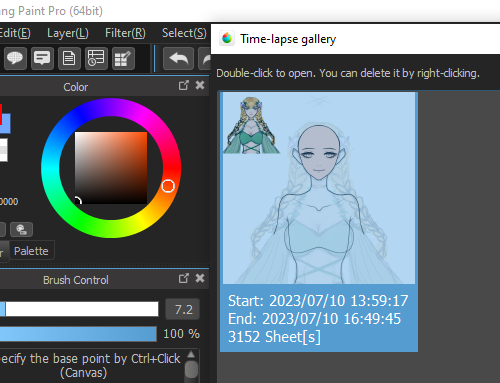500x383 pixels.
Task: Click the document page toolbar icon
Action: click(69, 59)
